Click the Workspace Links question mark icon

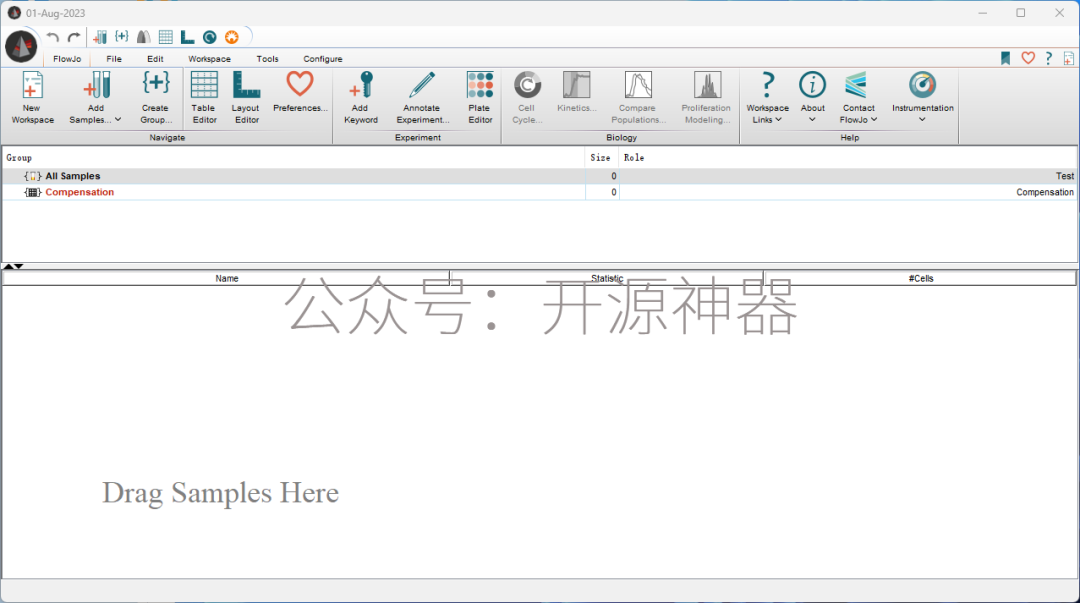click(x=767, y=85)
